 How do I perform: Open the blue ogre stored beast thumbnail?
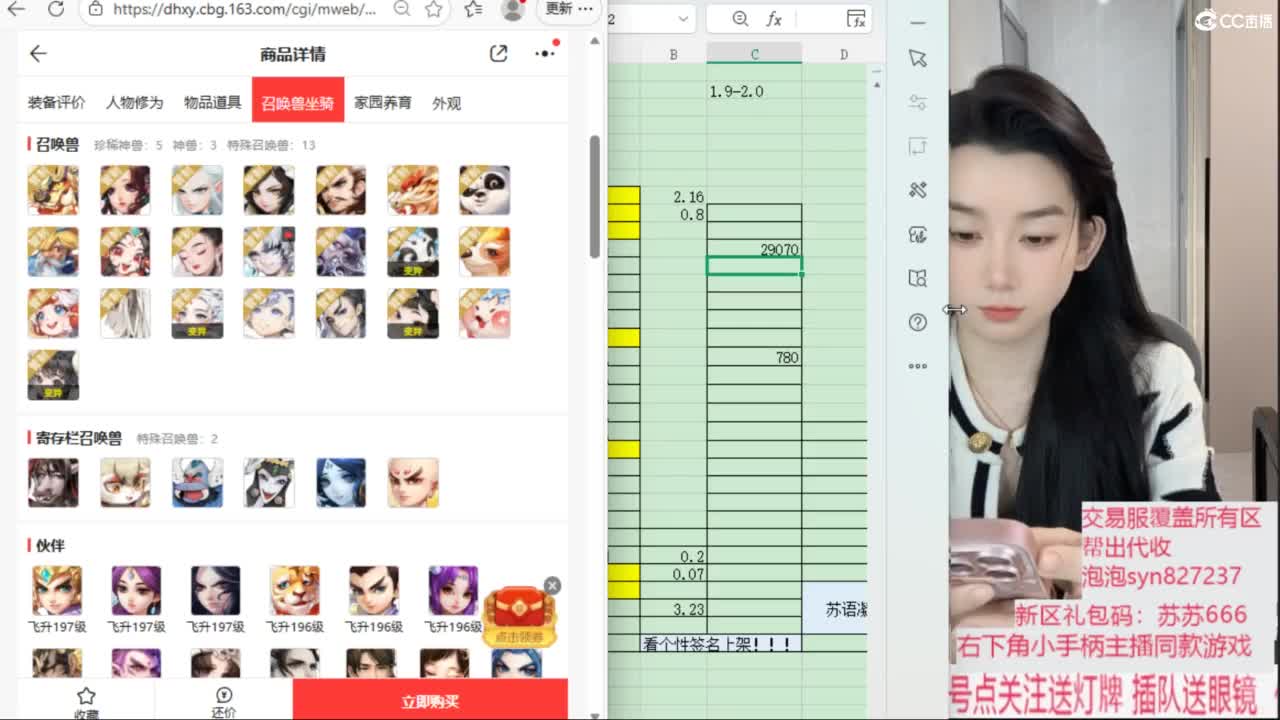197,483
